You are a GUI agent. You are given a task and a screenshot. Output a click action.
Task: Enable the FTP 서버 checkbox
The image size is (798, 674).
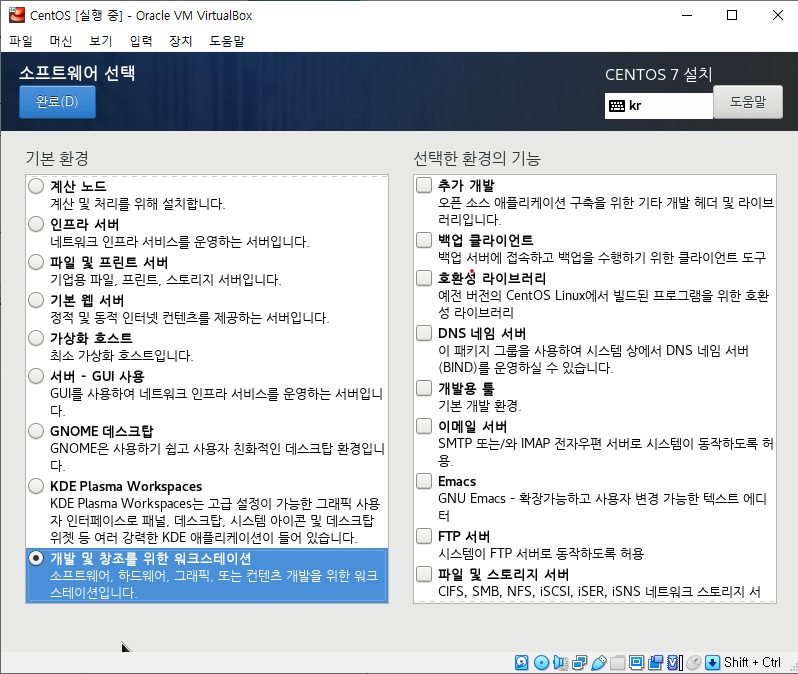pyautogui.click(x=424, y=536)
